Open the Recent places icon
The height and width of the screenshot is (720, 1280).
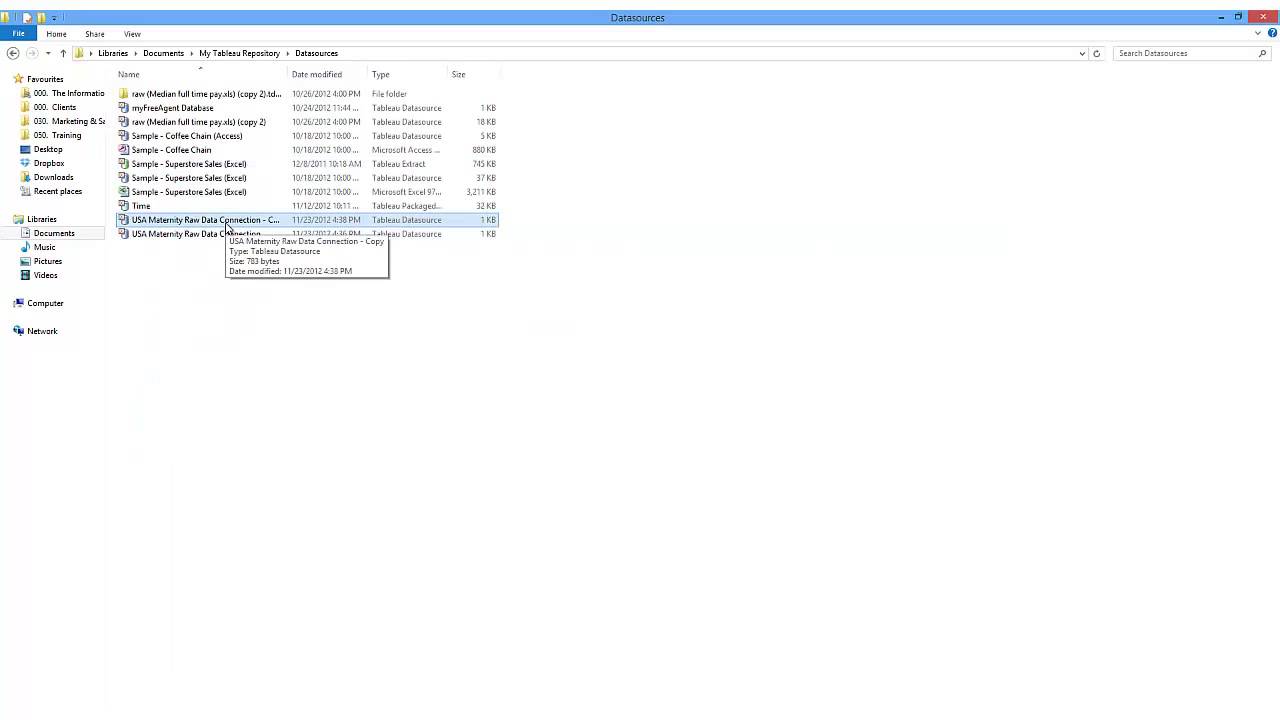click(26, 191)
